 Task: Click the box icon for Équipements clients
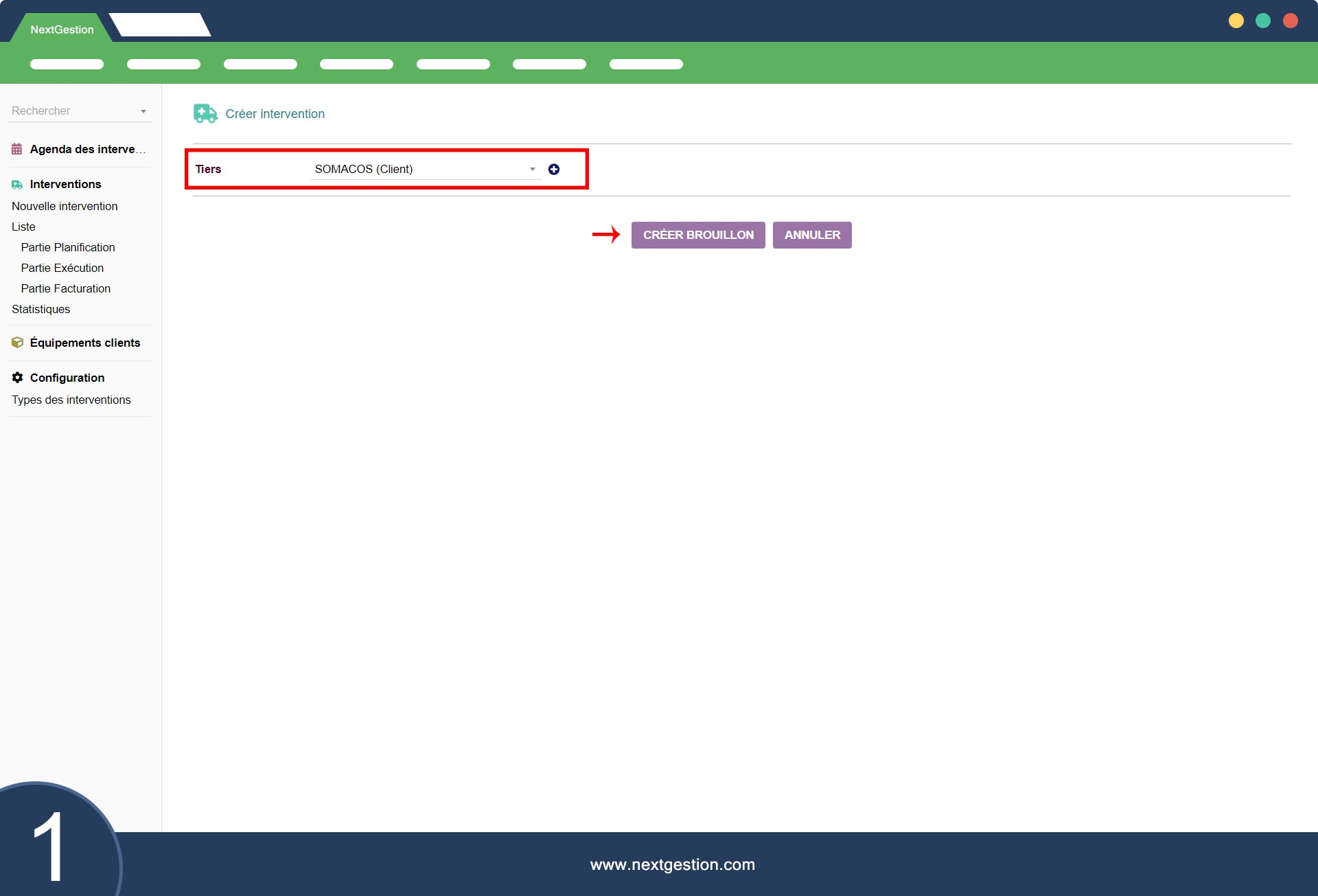(17, 343)
